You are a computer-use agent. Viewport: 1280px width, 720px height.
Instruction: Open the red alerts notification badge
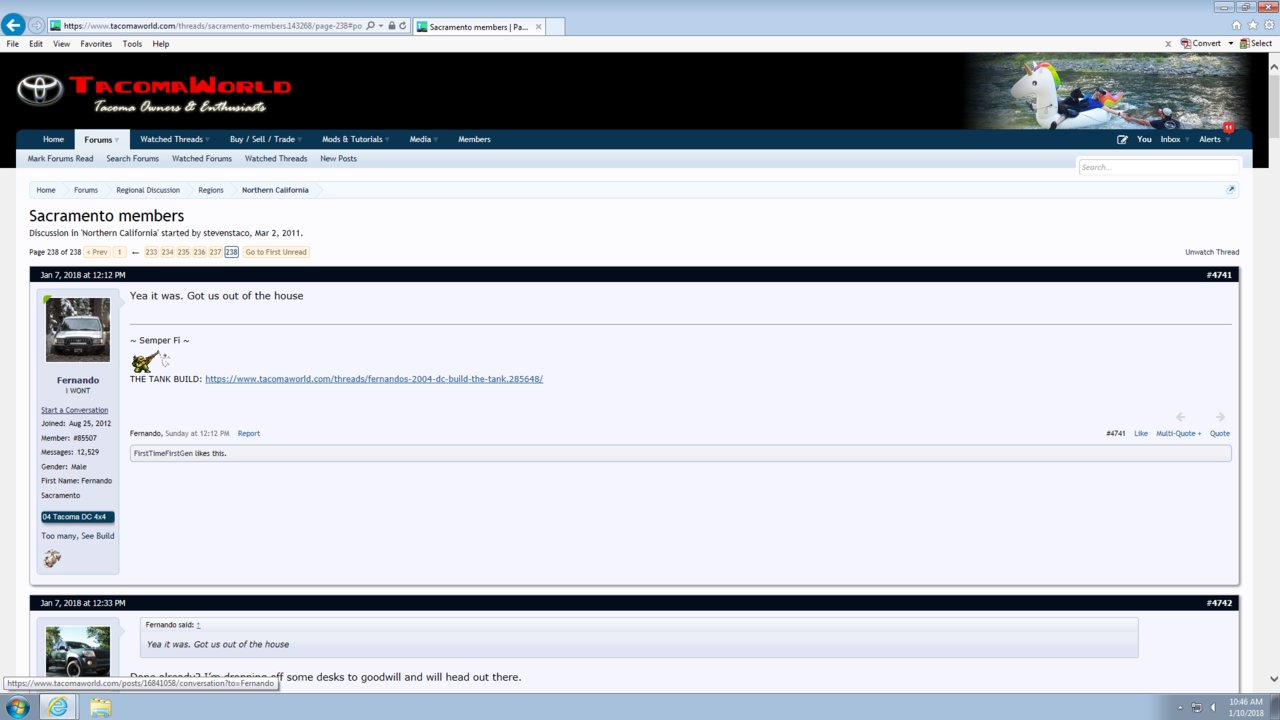(x=1228, y=128)
